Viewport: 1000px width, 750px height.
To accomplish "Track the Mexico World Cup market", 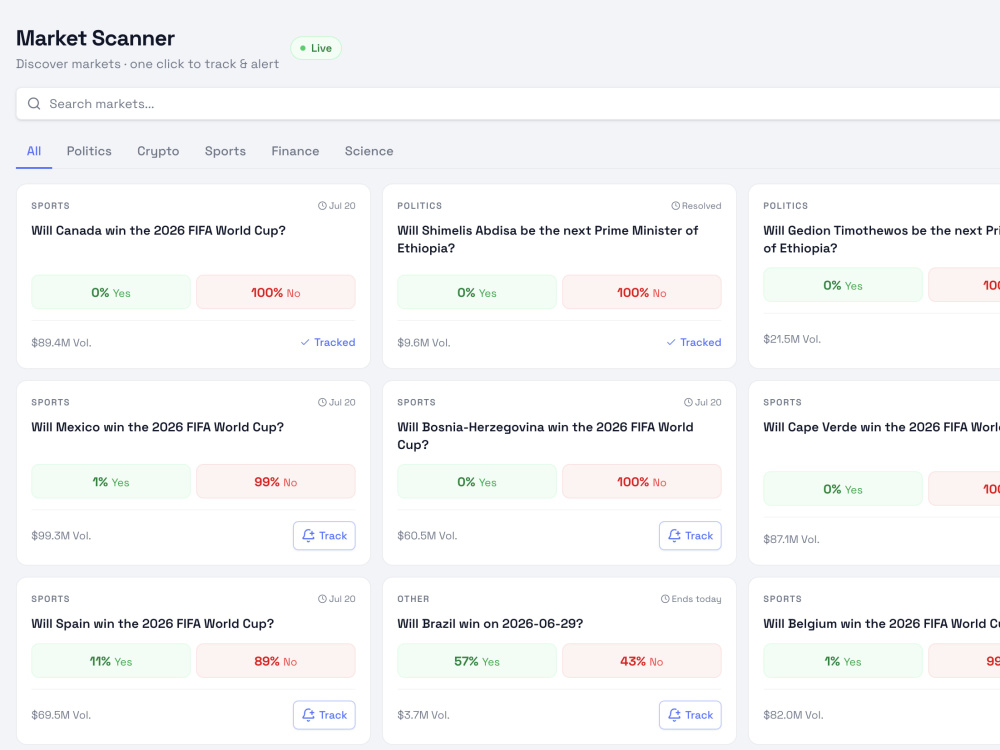I will pos(324,536).
